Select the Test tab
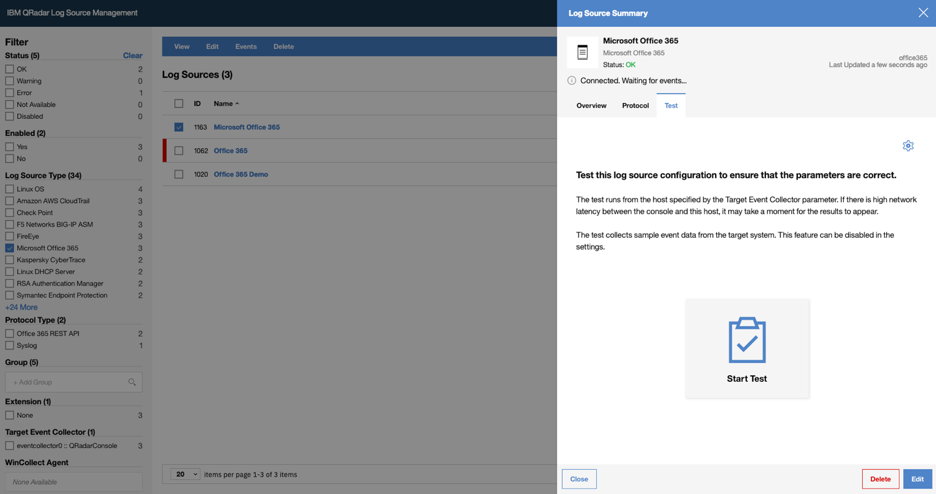Image resolution: width=936 pixels, height=494 pixels. click(671, 106)
